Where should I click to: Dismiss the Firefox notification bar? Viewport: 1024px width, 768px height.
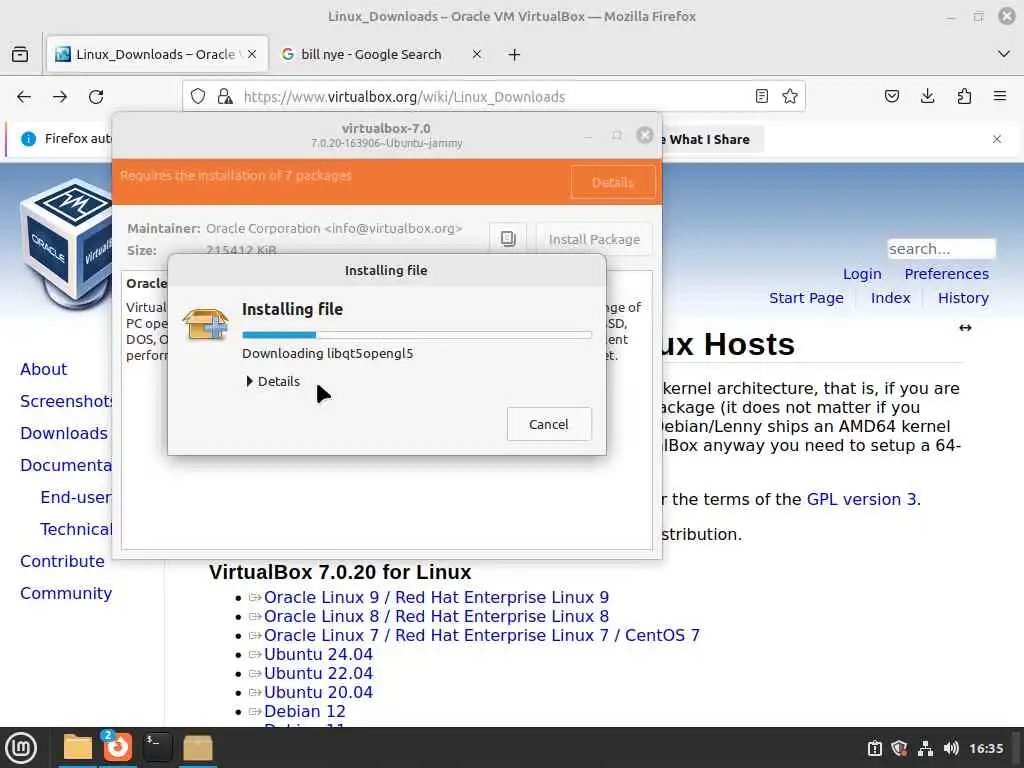(997, 139)
